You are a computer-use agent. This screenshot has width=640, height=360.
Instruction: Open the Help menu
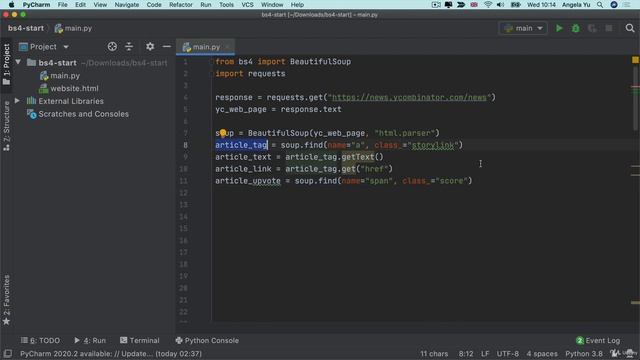(x=297, y=4)
